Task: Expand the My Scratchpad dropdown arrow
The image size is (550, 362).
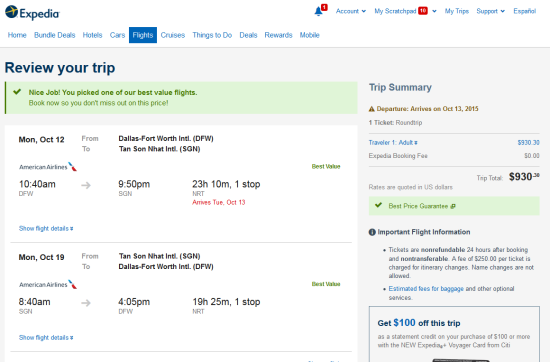Action: point(434,11)
